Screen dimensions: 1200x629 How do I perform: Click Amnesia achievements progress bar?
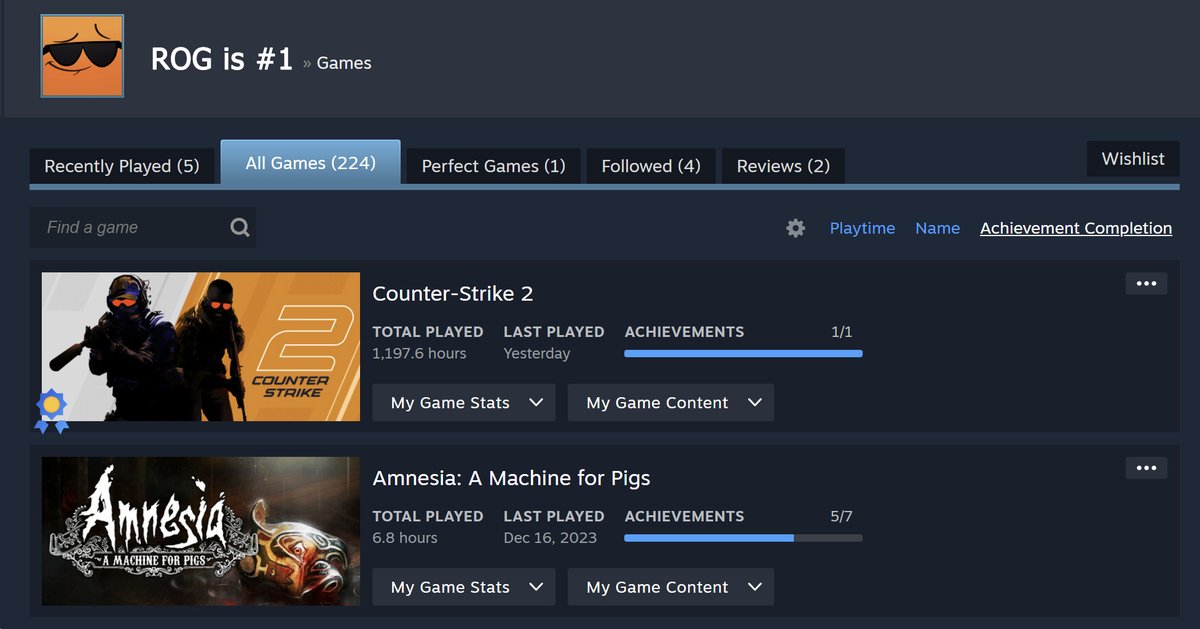743,537
